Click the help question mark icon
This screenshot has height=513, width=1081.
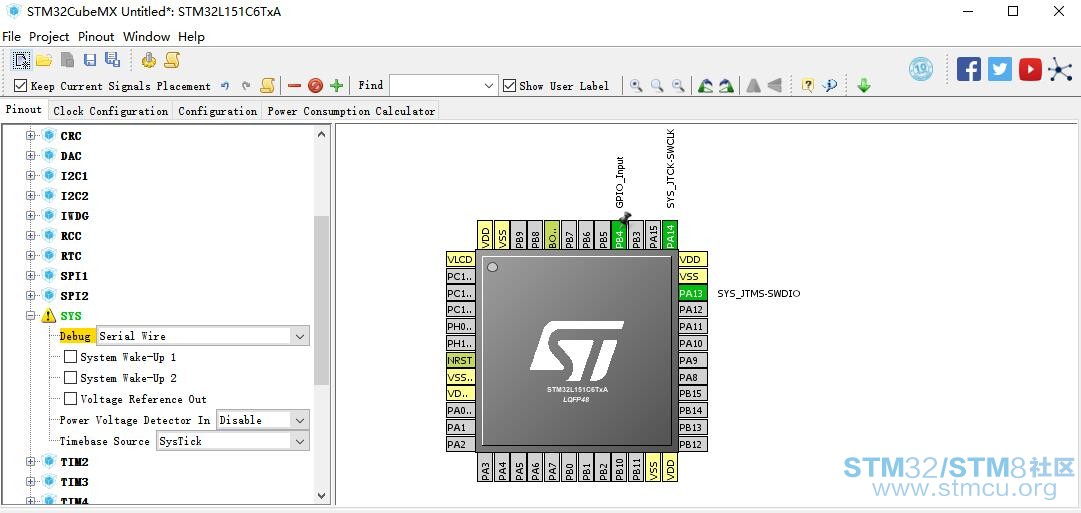point(808,86)
